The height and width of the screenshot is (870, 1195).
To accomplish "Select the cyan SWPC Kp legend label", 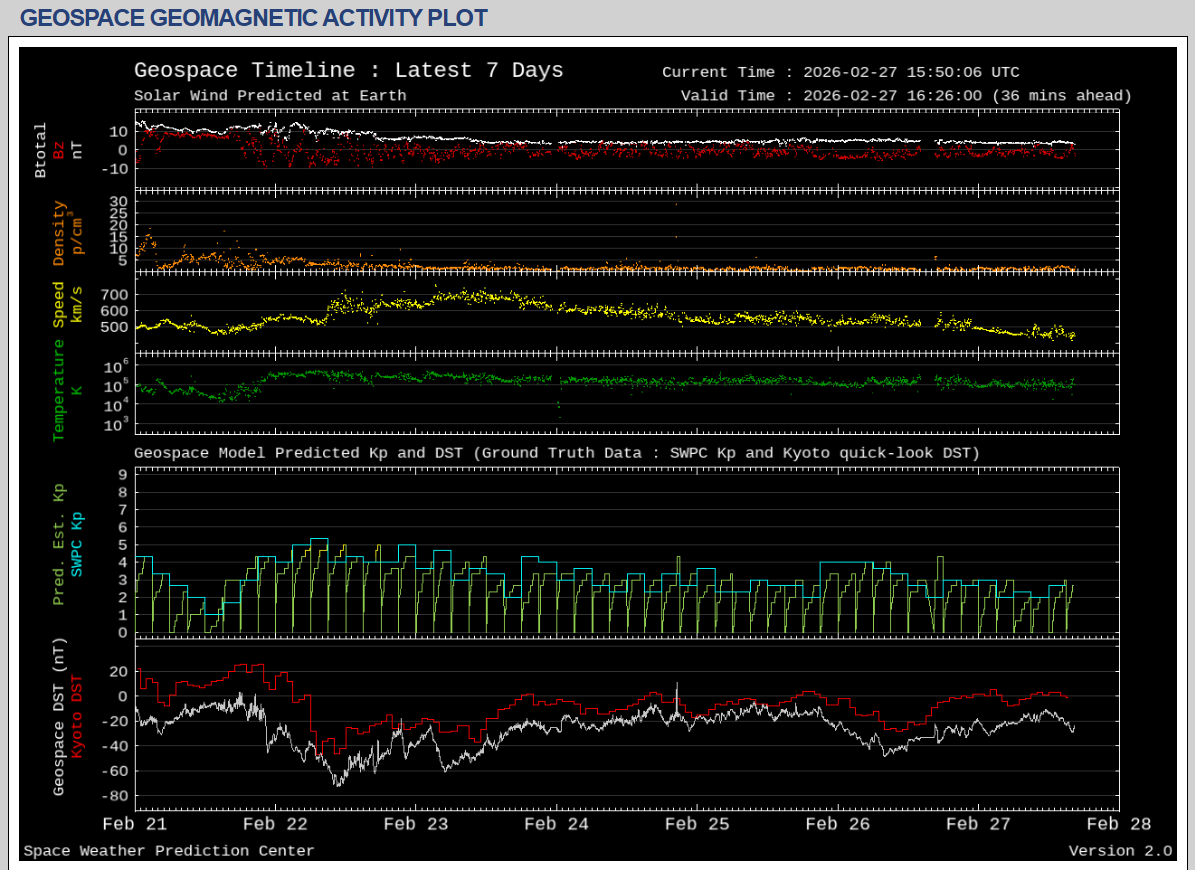I will (77, 544).
